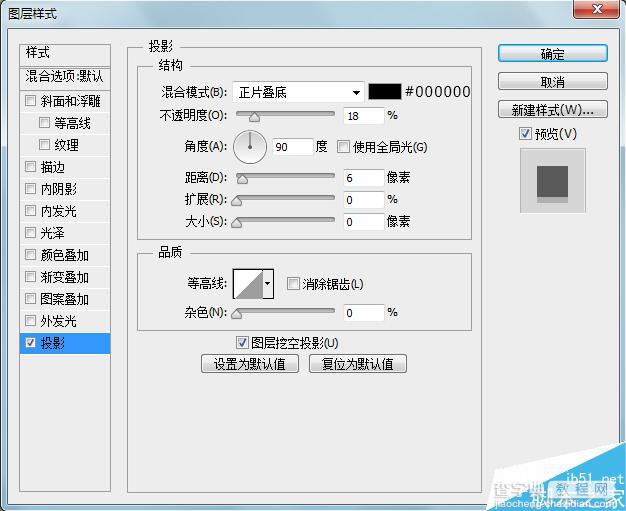Screen dimensions: 626x511
Task: Enable the 渐变叠加 checkbox
Action: click(30, 276)
